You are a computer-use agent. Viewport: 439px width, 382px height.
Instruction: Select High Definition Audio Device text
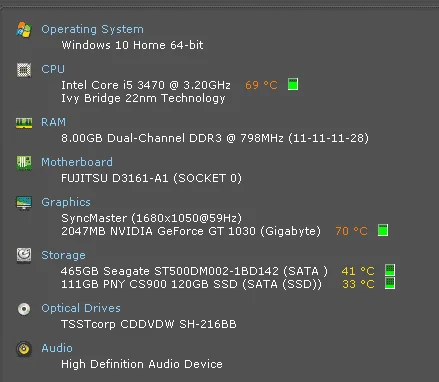coord(142,364)
